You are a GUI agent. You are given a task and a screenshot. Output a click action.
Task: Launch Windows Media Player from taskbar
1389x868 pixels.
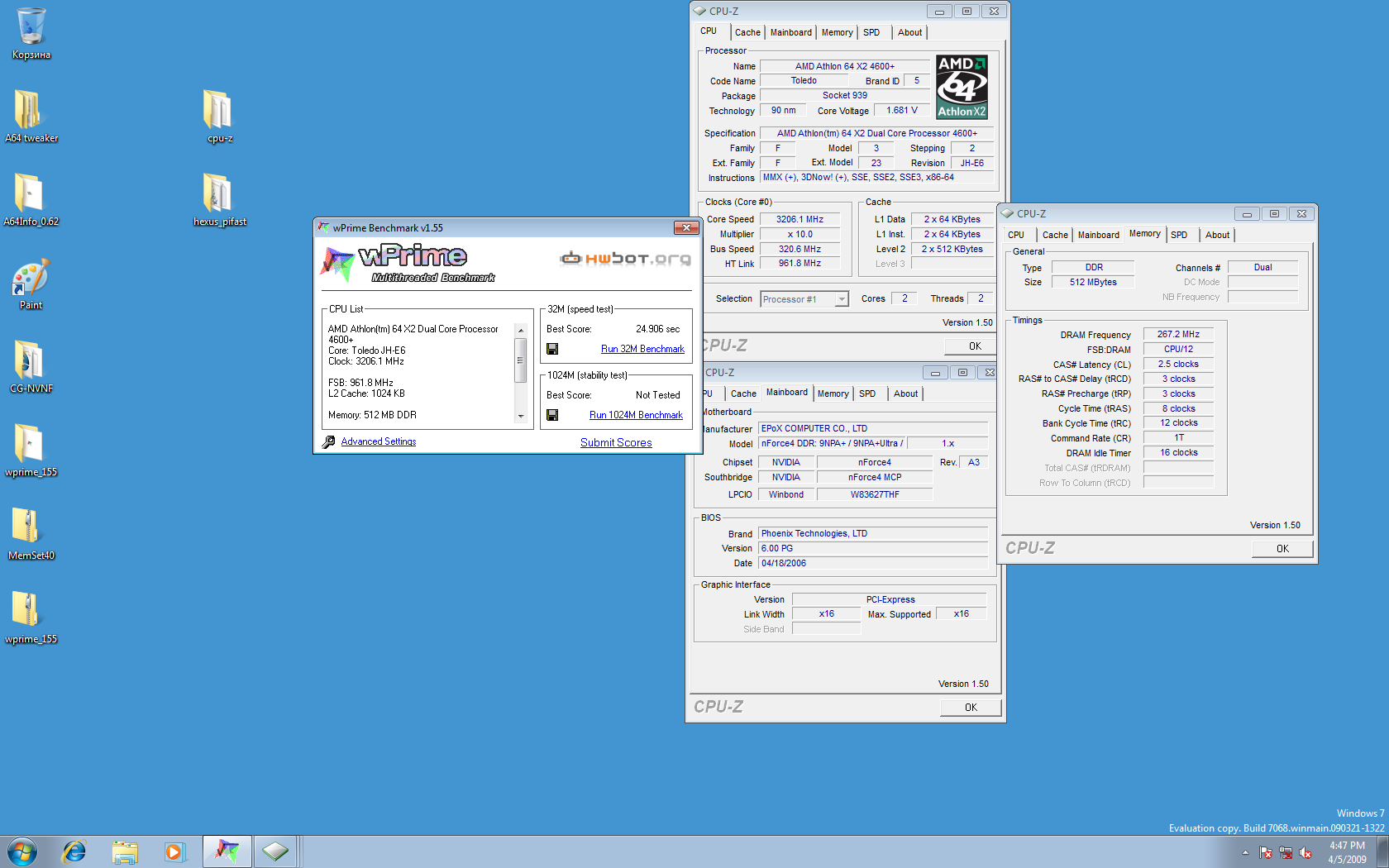(x=174, y=851)
